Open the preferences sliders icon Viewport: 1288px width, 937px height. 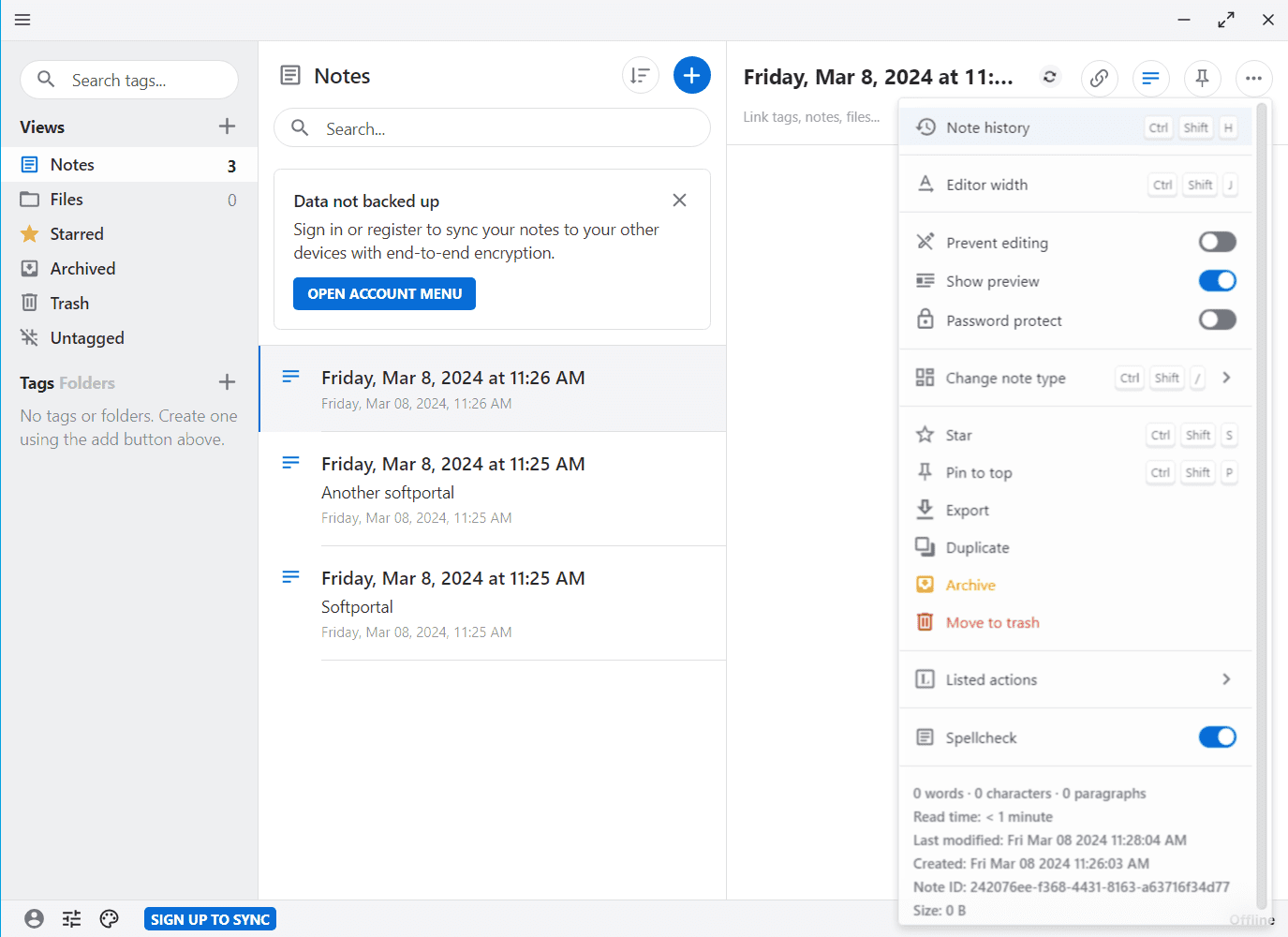72,919
